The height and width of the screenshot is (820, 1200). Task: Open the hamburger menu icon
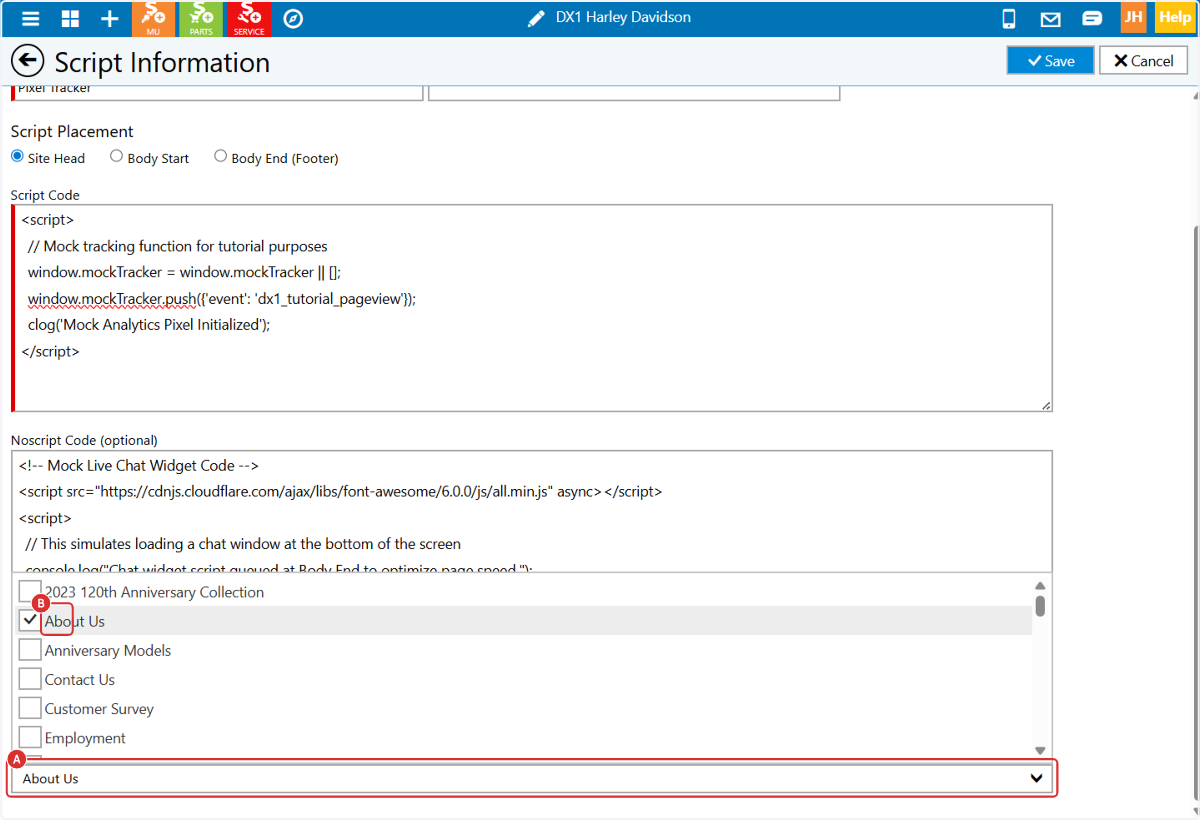31,19
